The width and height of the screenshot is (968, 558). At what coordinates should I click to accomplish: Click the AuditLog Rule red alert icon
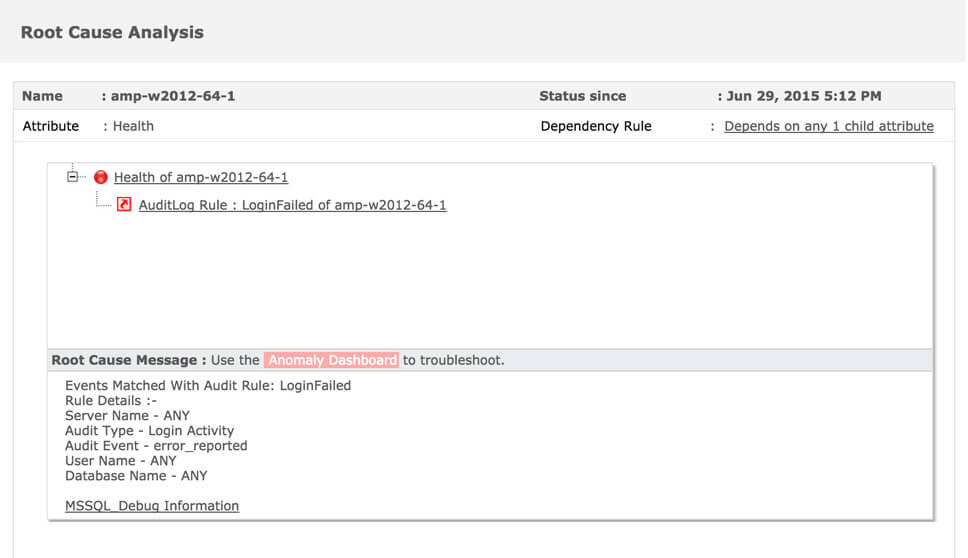tap(124, 204)
